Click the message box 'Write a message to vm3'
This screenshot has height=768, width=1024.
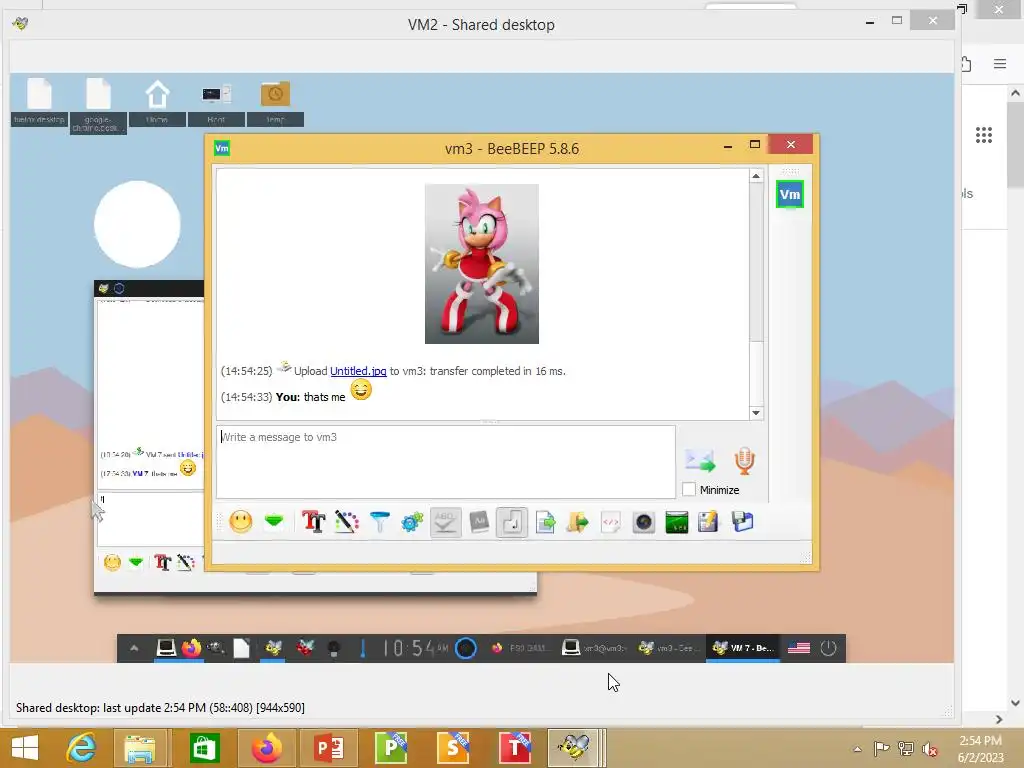(446, 462)
